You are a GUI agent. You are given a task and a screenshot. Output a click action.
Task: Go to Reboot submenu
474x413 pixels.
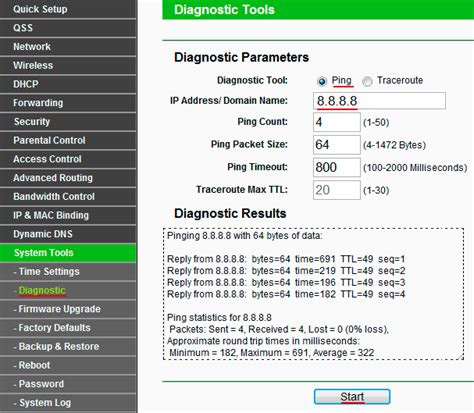(68, 365)
